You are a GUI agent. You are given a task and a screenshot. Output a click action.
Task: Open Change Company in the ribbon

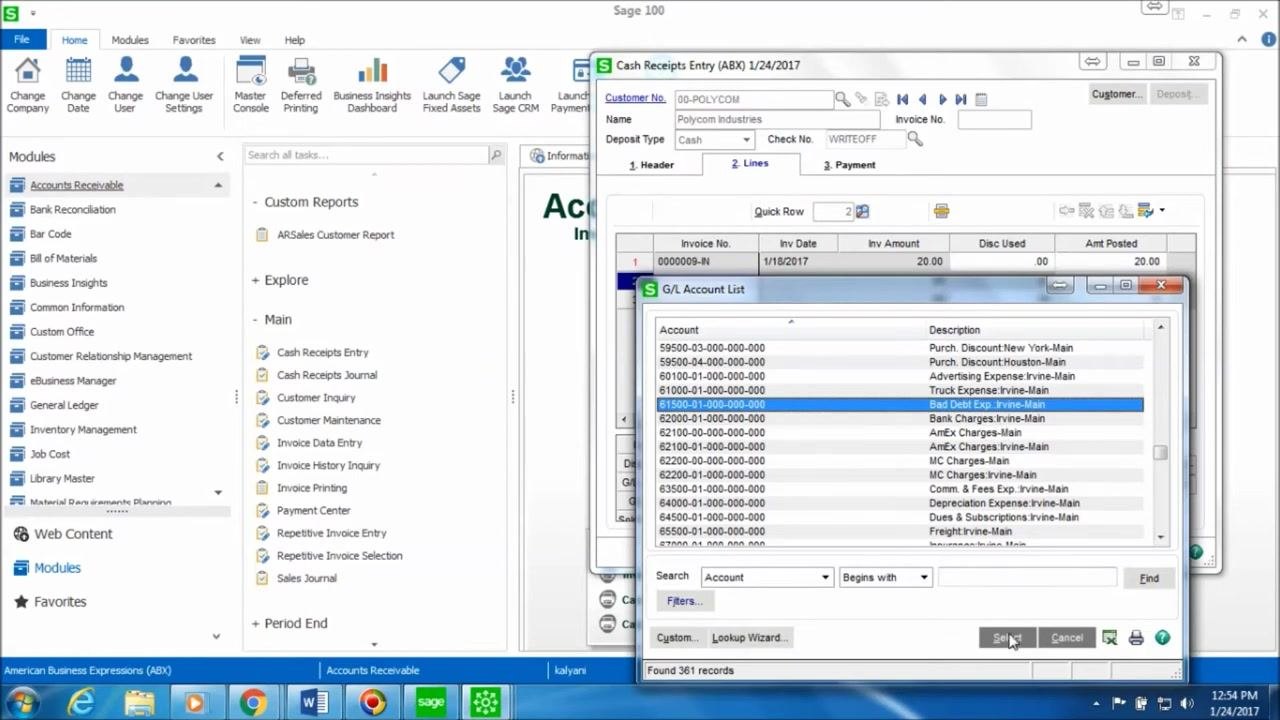(x=28, y=85)
